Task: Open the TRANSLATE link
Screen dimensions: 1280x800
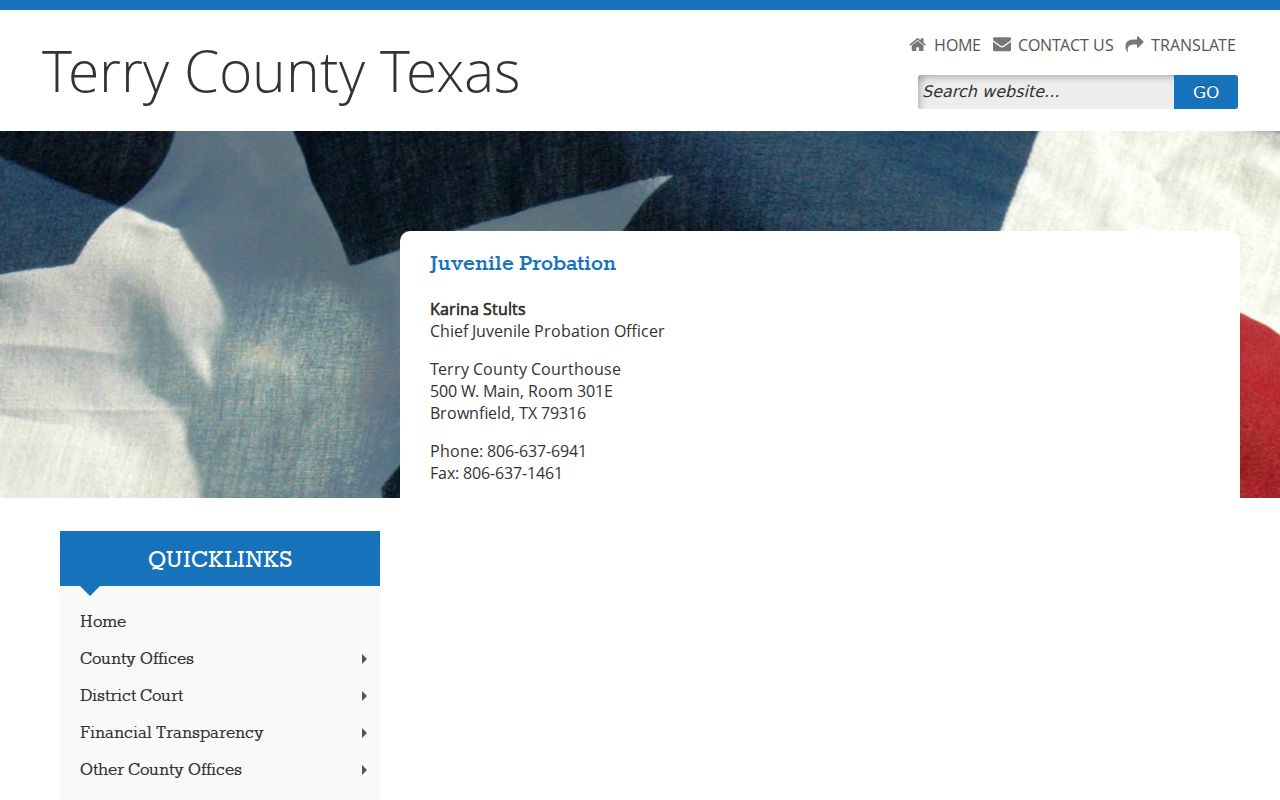Action: tap(1193, 45)
